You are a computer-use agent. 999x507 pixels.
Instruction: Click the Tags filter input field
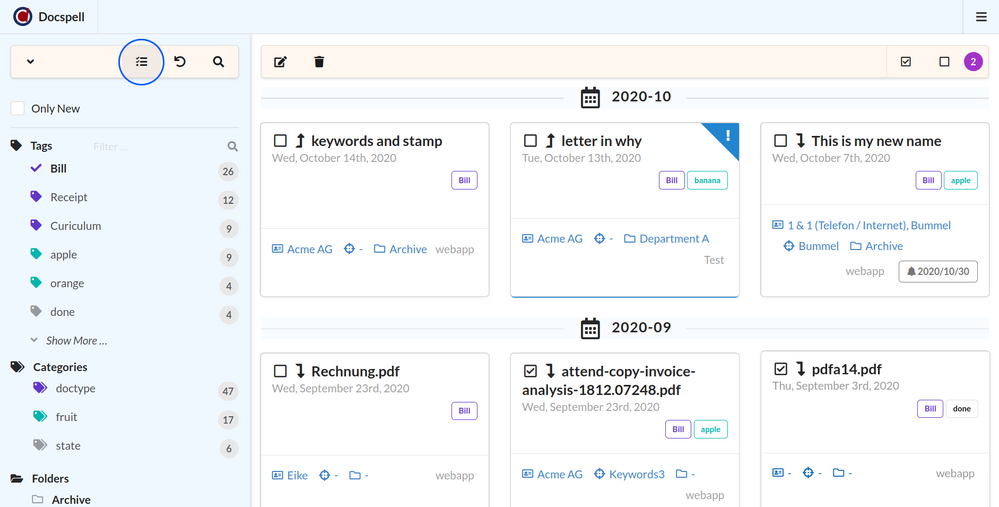coord(155,147)
